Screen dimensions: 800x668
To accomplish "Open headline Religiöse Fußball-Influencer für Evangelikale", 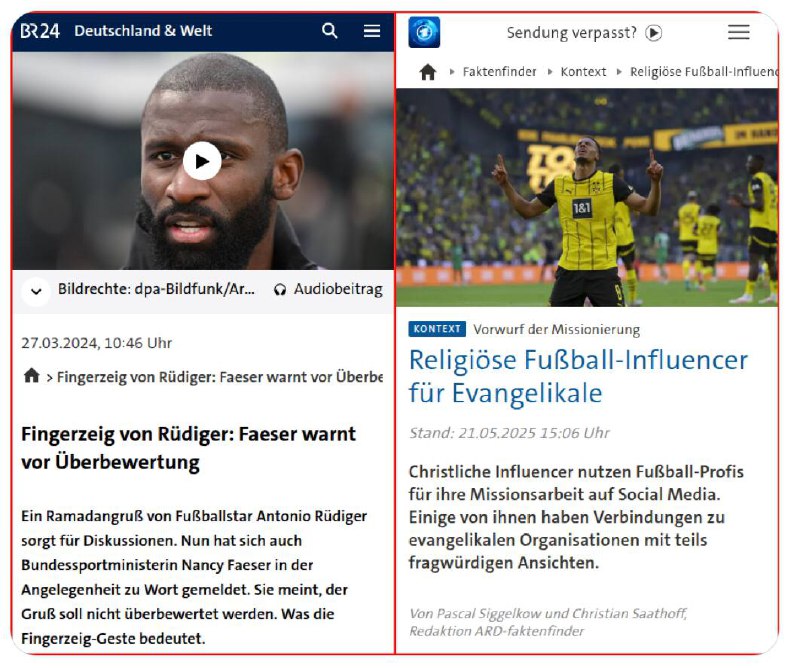I will pyautogui.click(x=578, y=376).
